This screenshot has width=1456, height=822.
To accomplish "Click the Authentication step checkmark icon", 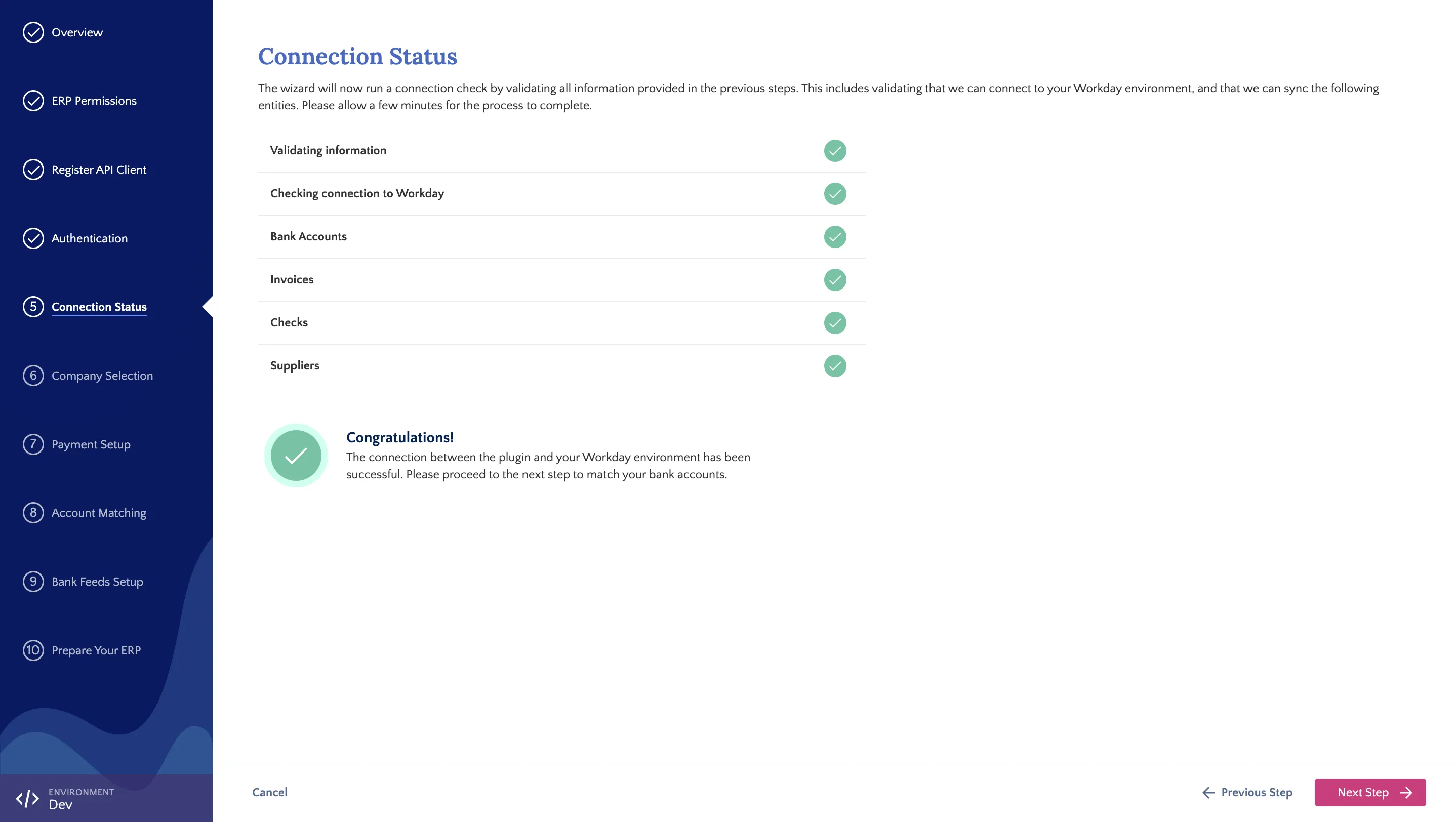I will click(33, 238).
